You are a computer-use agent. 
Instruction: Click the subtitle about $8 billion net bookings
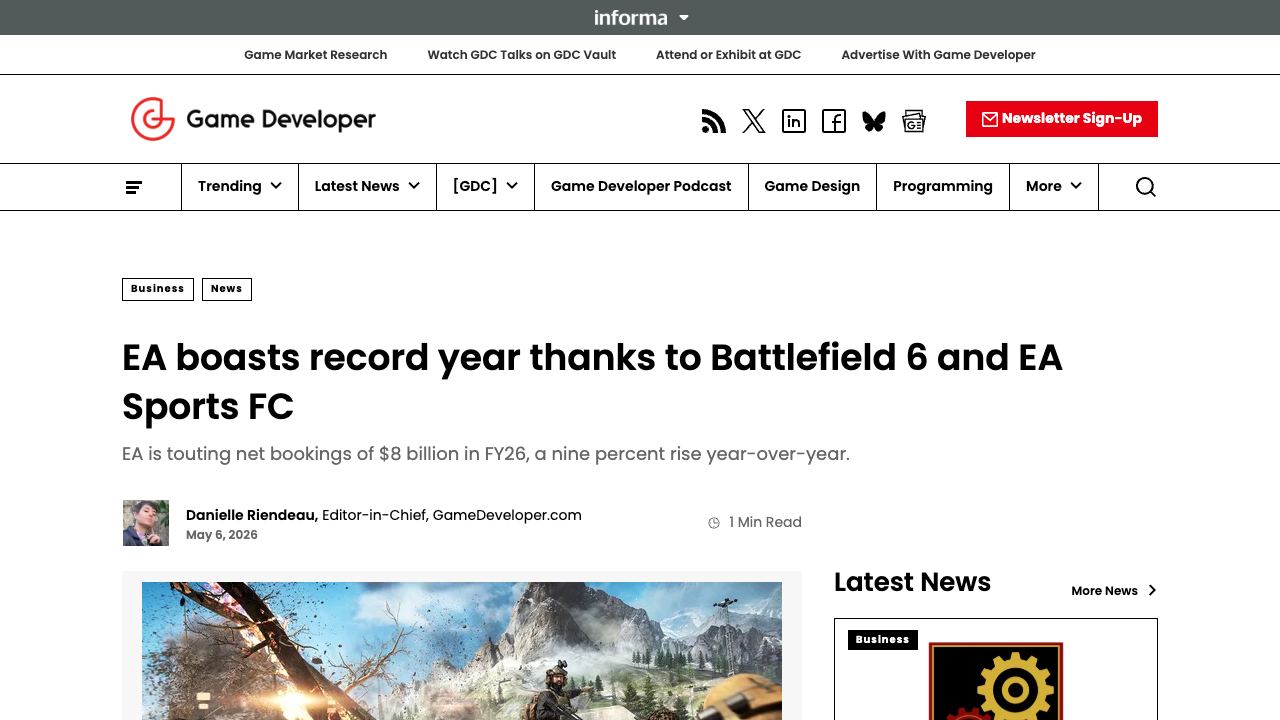tap(486, 454)
